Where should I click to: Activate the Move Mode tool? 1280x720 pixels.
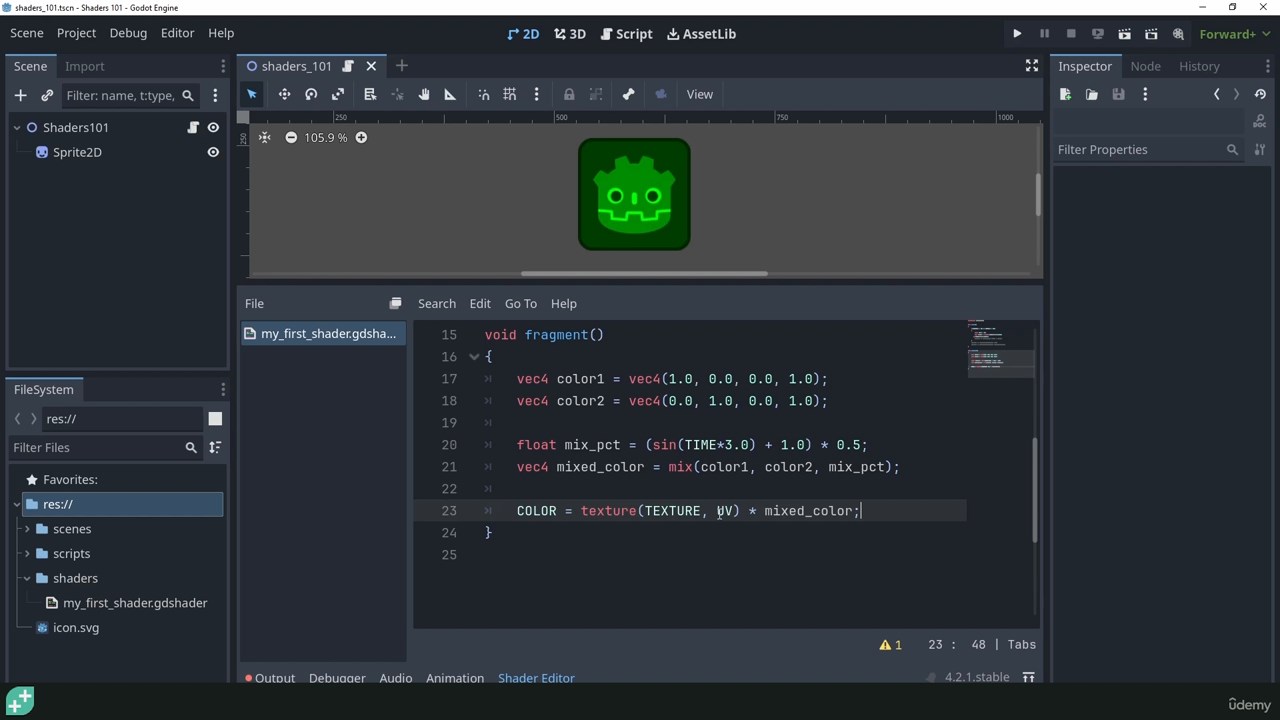tap(284, 94)
